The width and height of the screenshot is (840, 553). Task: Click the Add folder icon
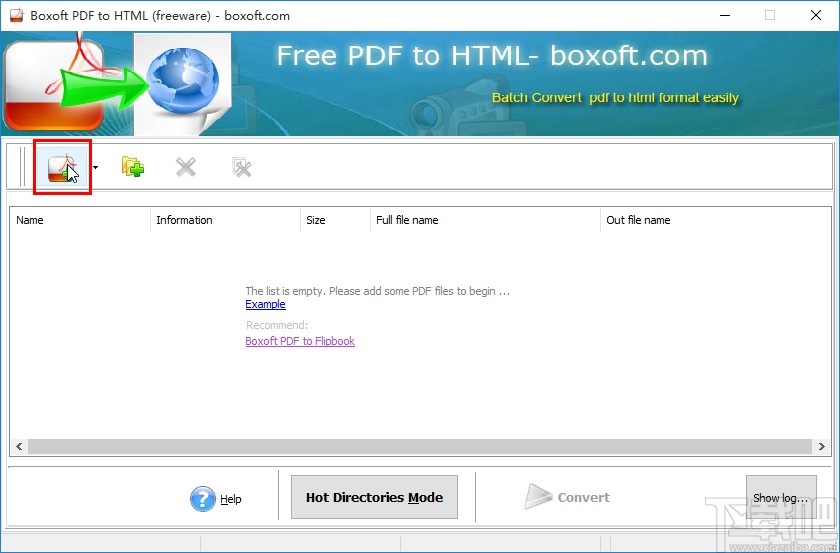133,167
